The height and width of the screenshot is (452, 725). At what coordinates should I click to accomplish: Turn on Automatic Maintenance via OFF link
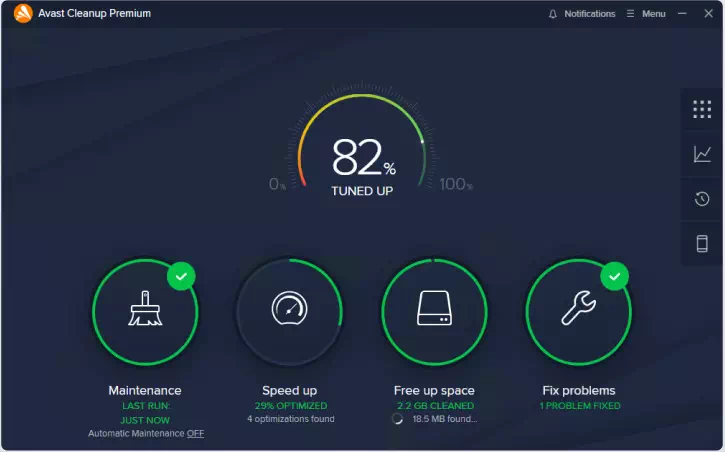(195, 434)
